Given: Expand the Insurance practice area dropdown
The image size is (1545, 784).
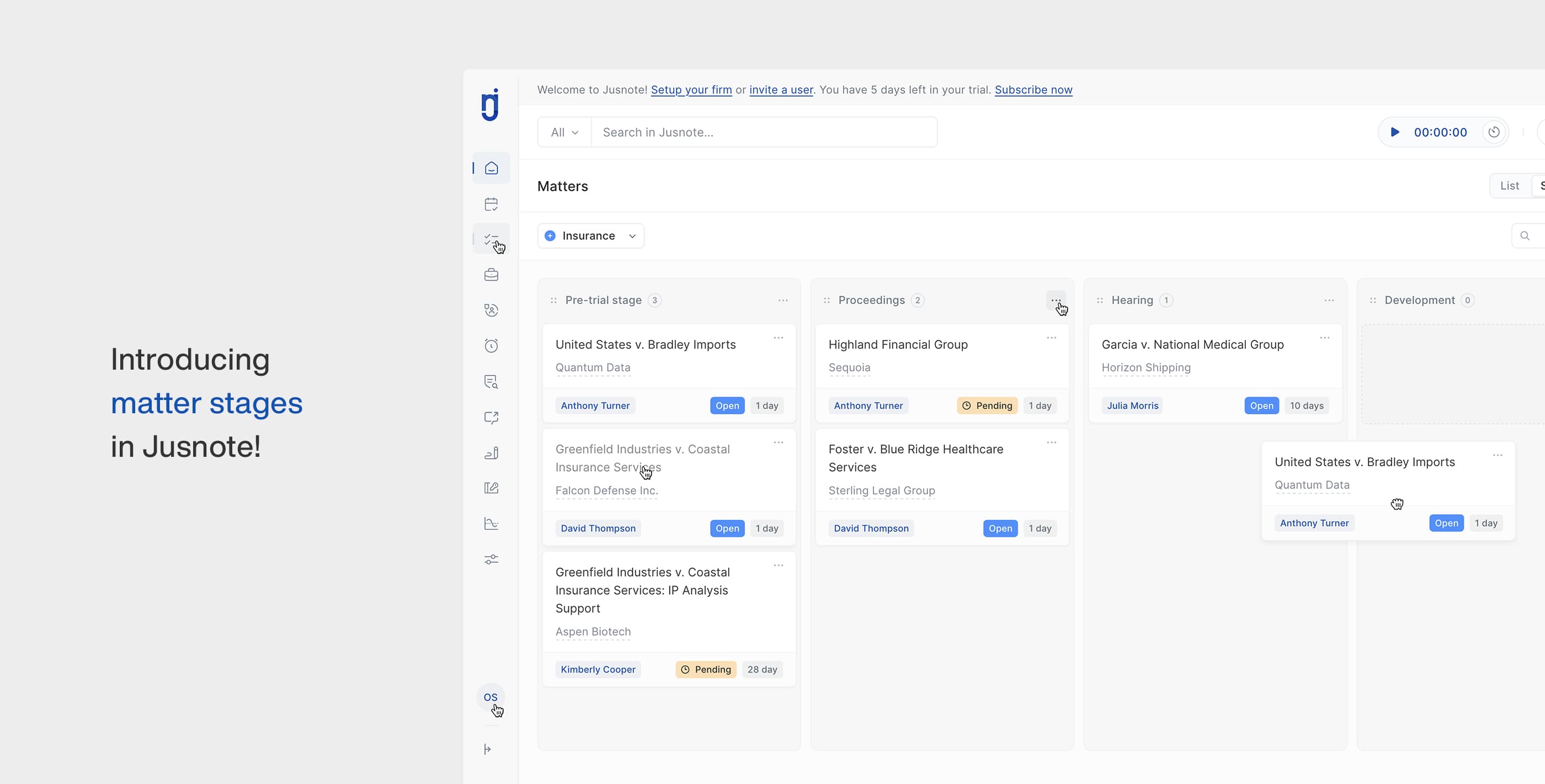Looking at the screenshot, I should [x=591, y=236].
